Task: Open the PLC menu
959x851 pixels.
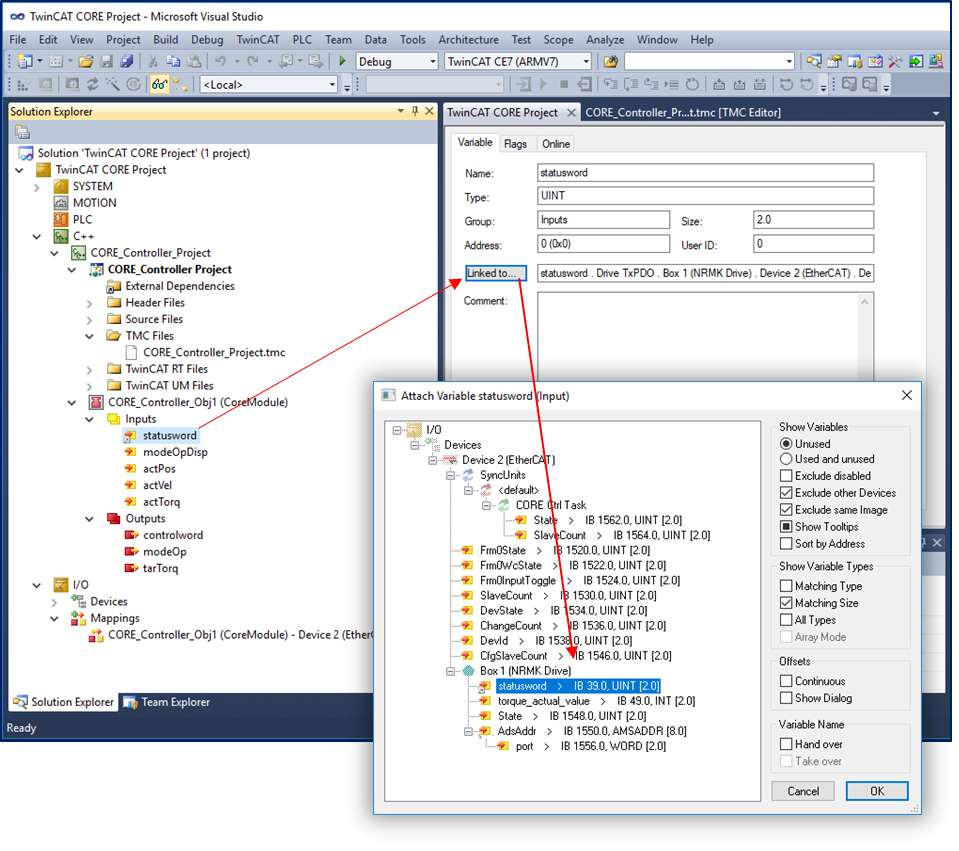Action: click(x=302, y=40)
